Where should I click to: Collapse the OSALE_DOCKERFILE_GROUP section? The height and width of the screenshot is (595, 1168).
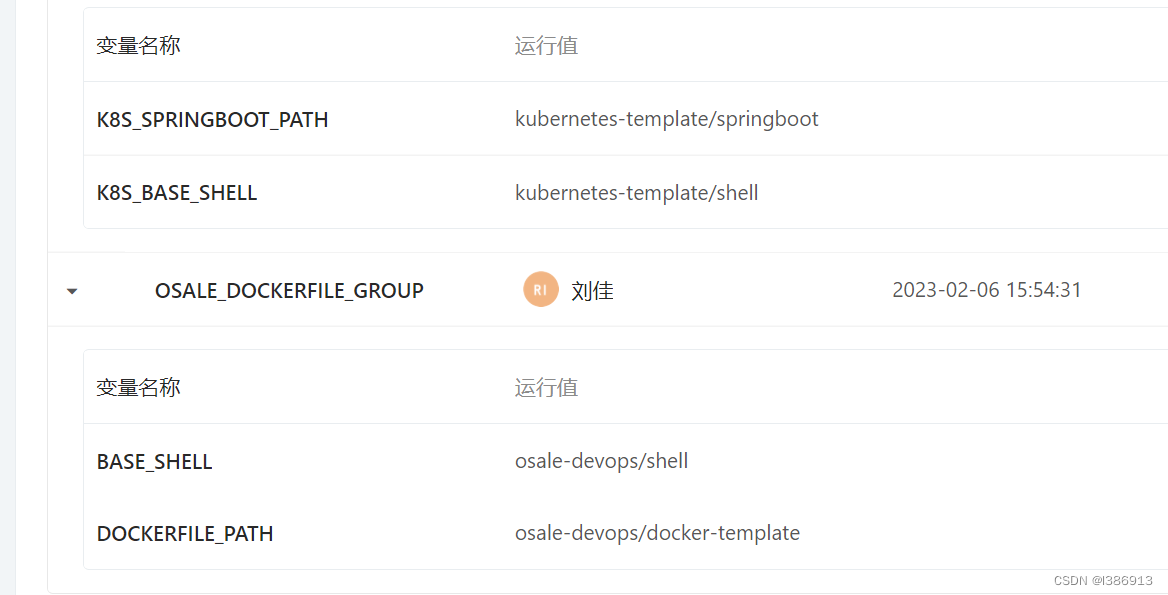[x=71, y=290]
